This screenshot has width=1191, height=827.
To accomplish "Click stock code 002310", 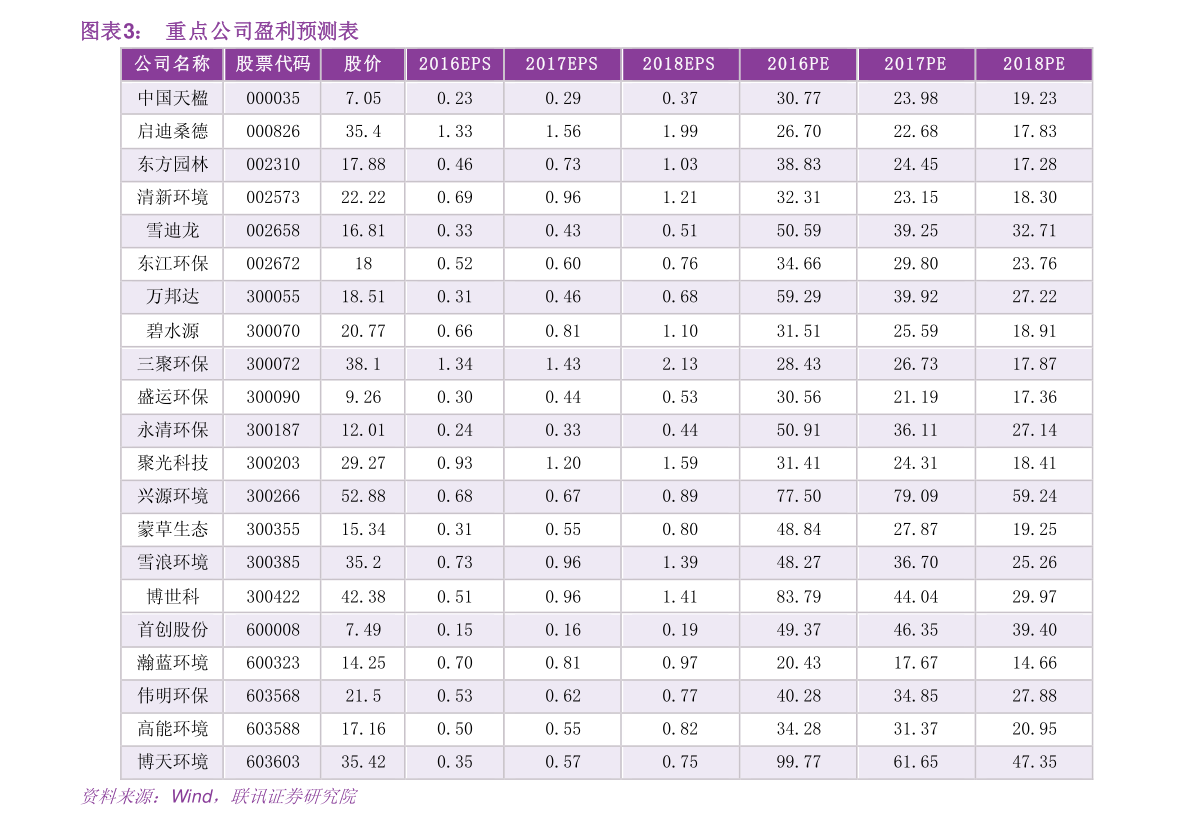I will tap(273, 164).
